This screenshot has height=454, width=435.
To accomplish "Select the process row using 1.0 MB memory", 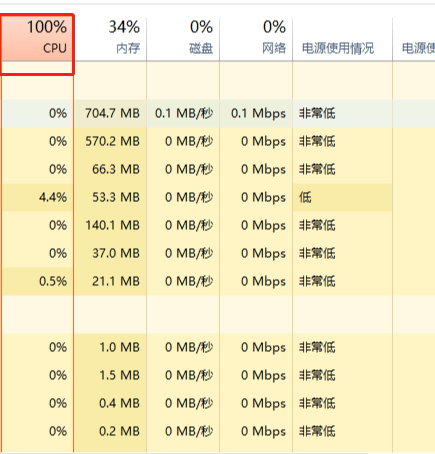I will 217,347.
